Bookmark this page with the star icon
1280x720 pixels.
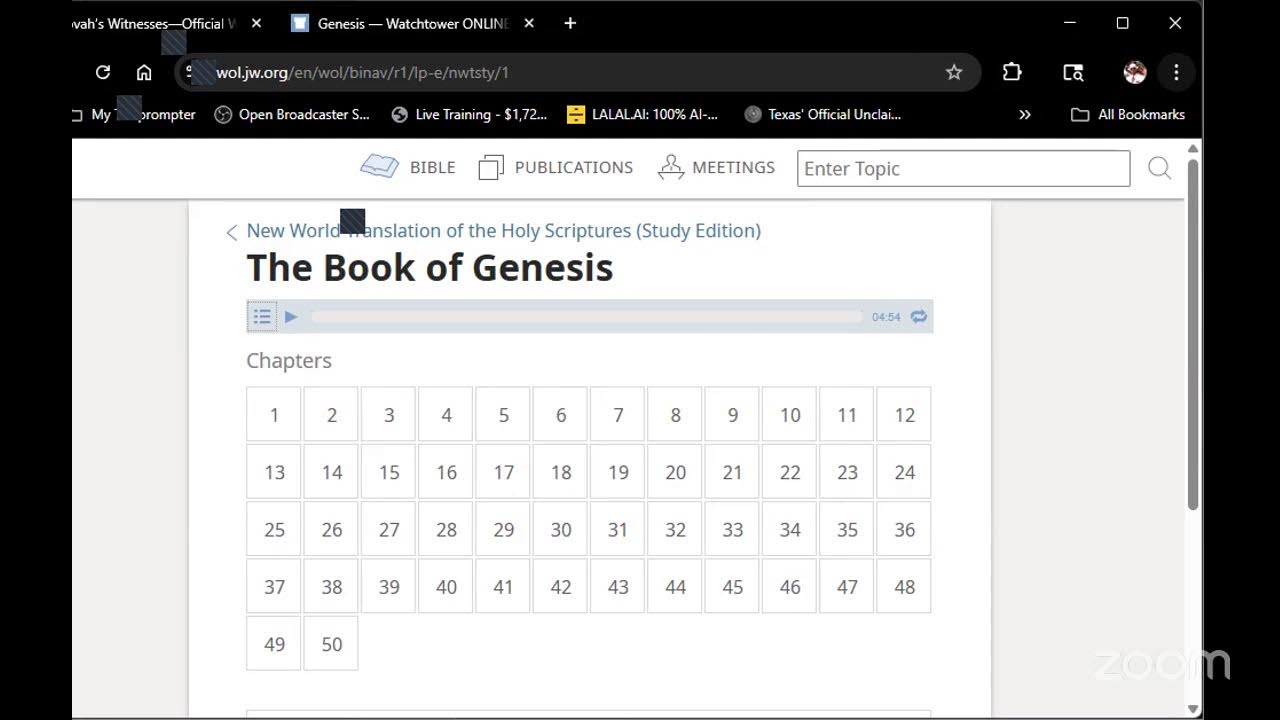coord(954,72)
